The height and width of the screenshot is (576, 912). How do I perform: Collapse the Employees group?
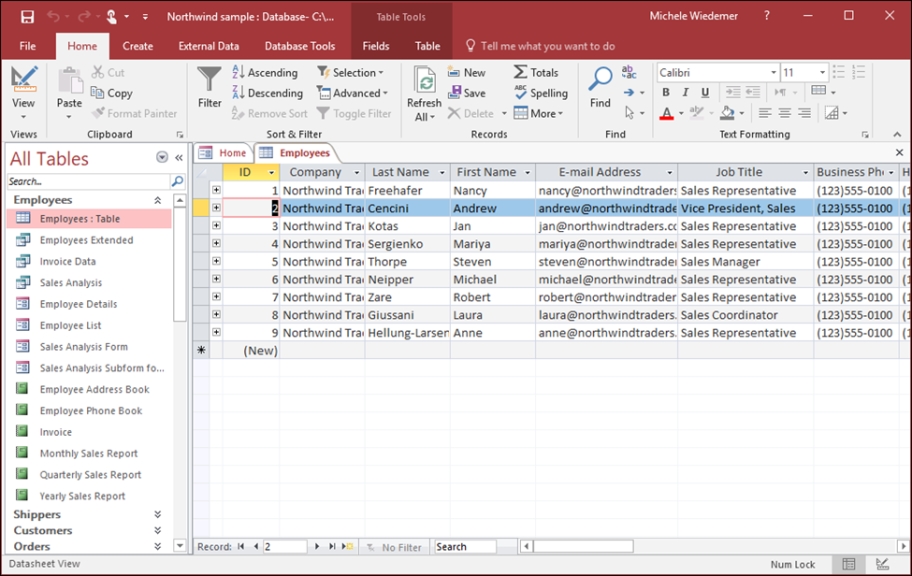tap(158, 200)
